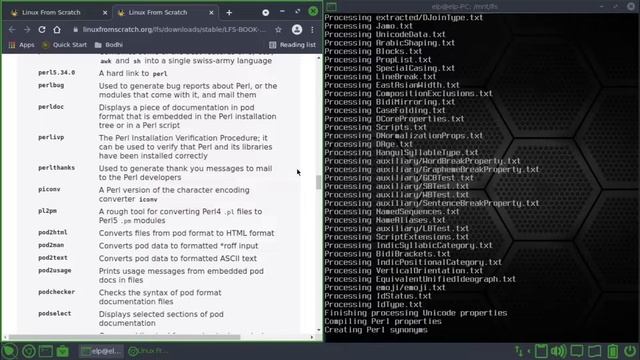Go back in the browser
Image resolution: width=640 pixels, height=360 pixels.
click(12, 29)
